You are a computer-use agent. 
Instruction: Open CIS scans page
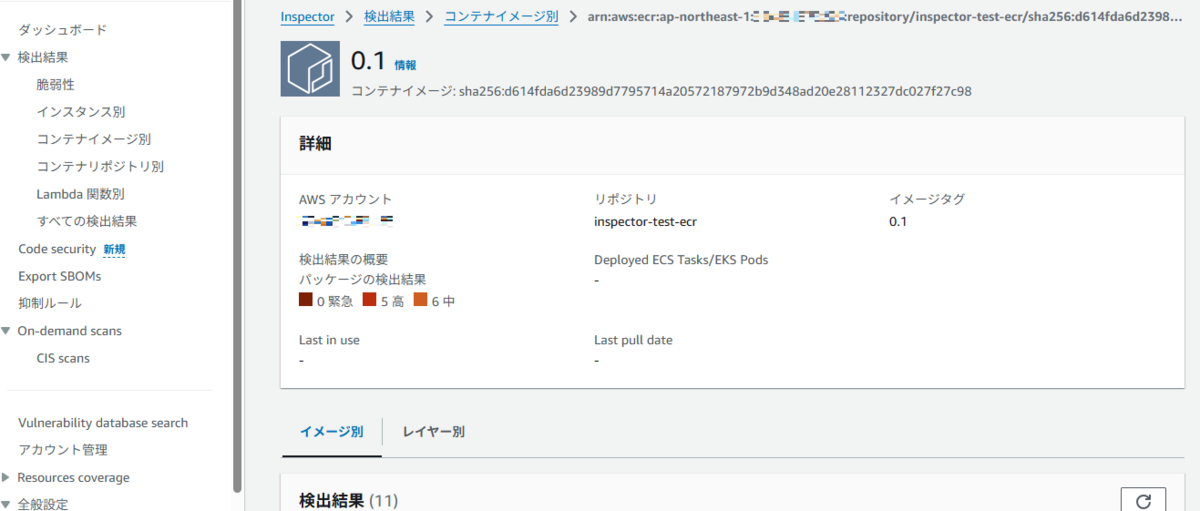click(x=63, y=358)
